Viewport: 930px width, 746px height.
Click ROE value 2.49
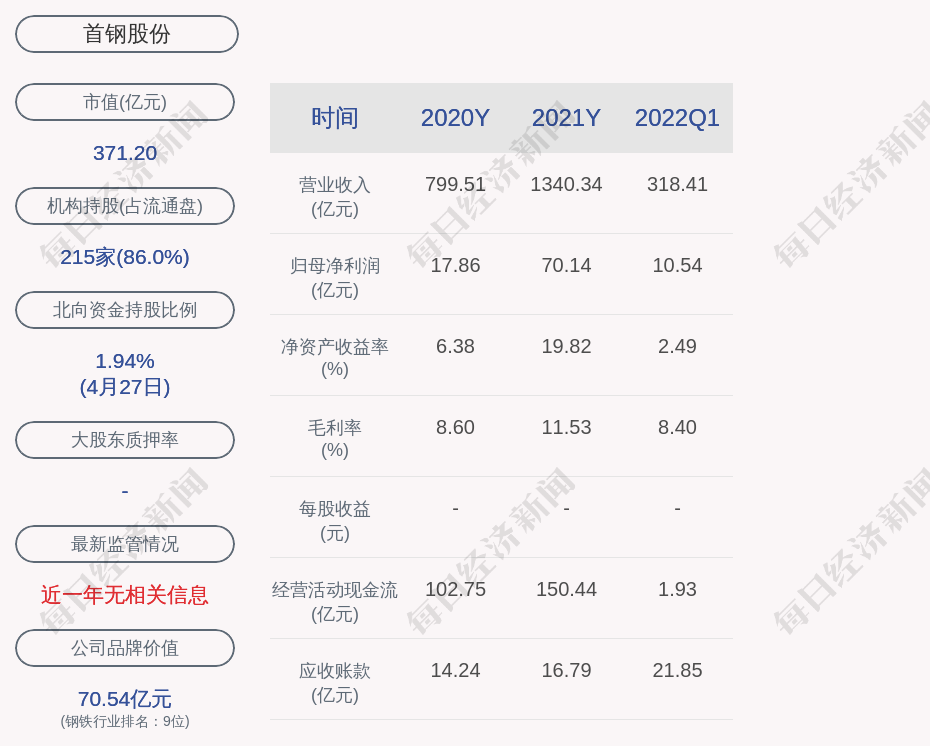pos(677,346)
